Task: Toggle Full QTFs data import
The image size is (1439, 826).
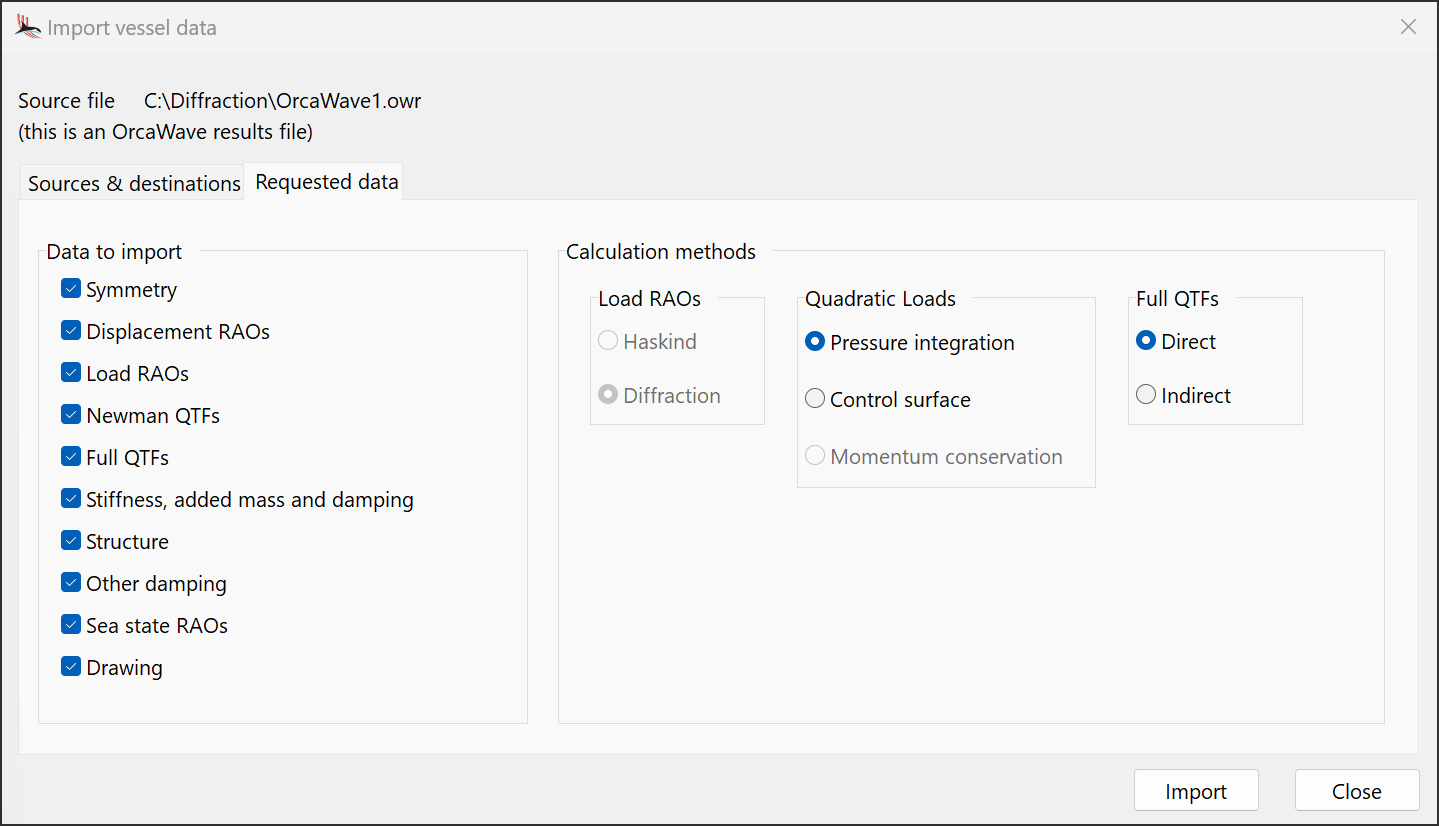Action: (71, 457)
